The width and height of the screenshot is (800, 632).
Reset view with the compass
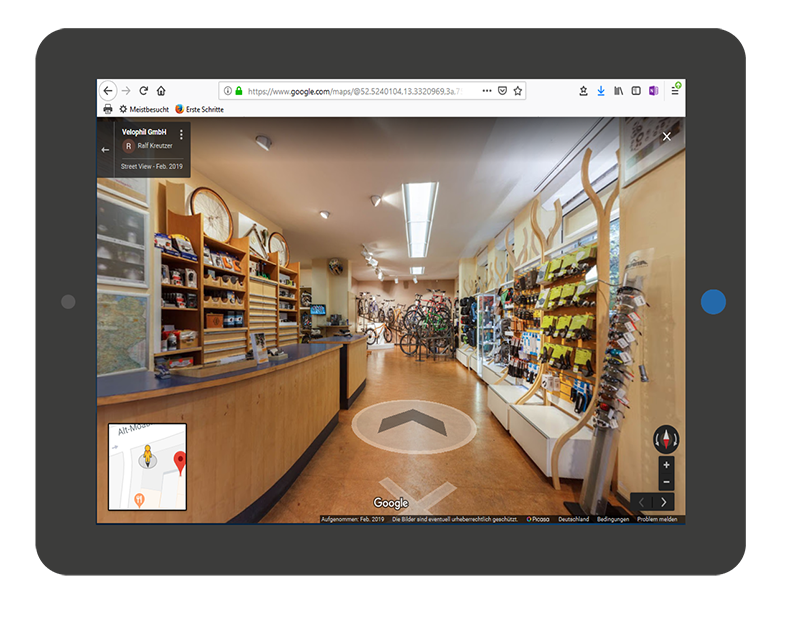point(666,439)
